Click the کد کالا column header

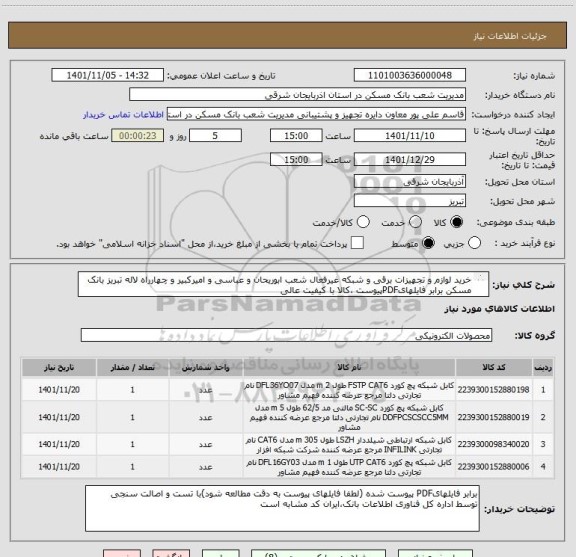(493, 367)
